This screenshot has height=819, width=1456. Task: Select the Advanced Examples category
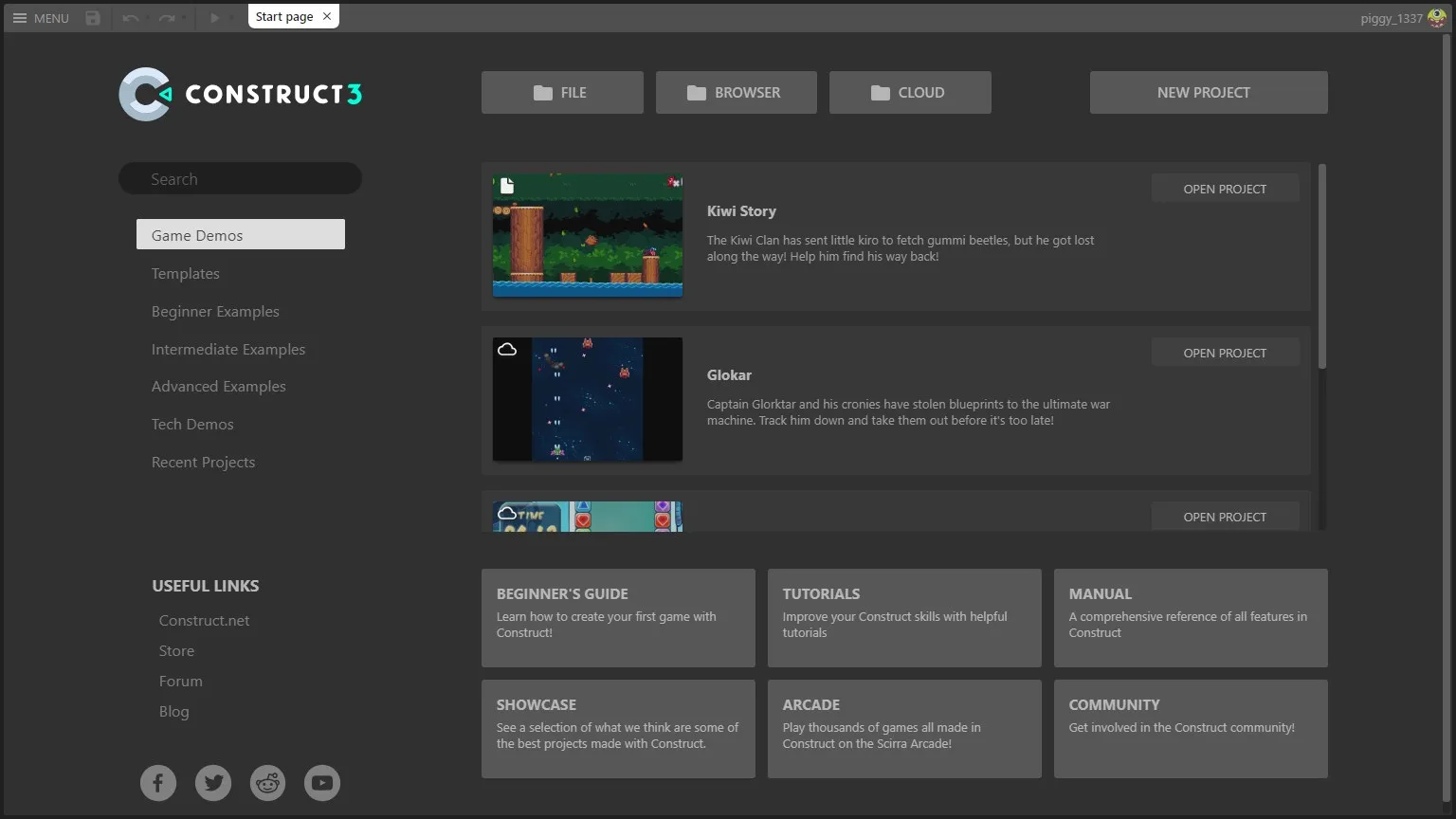coord(241,386)
